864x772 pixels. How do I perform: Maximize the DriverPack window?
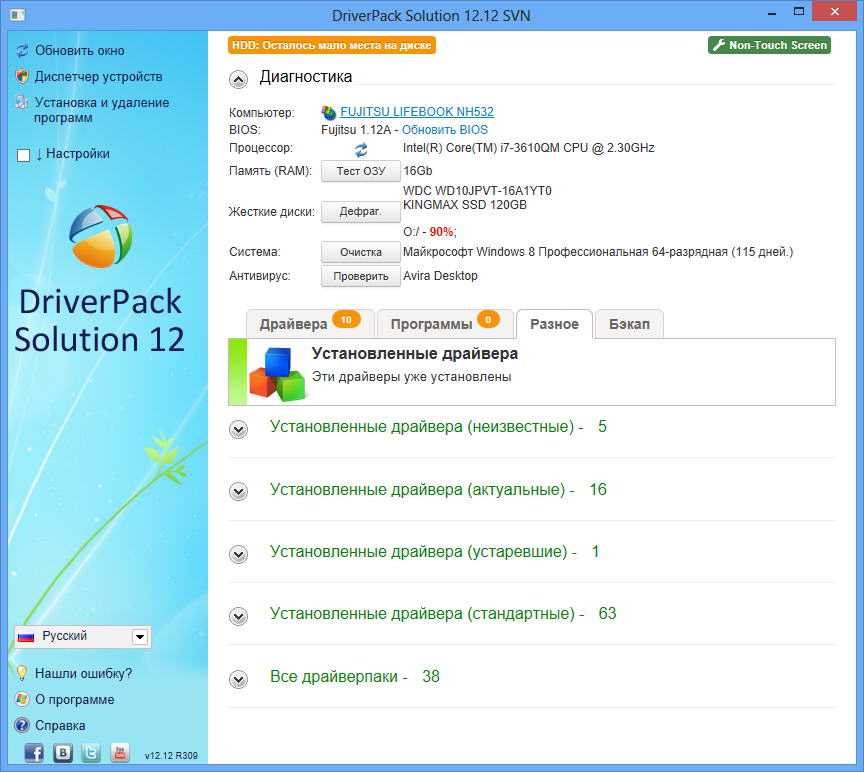coord(799,12)
